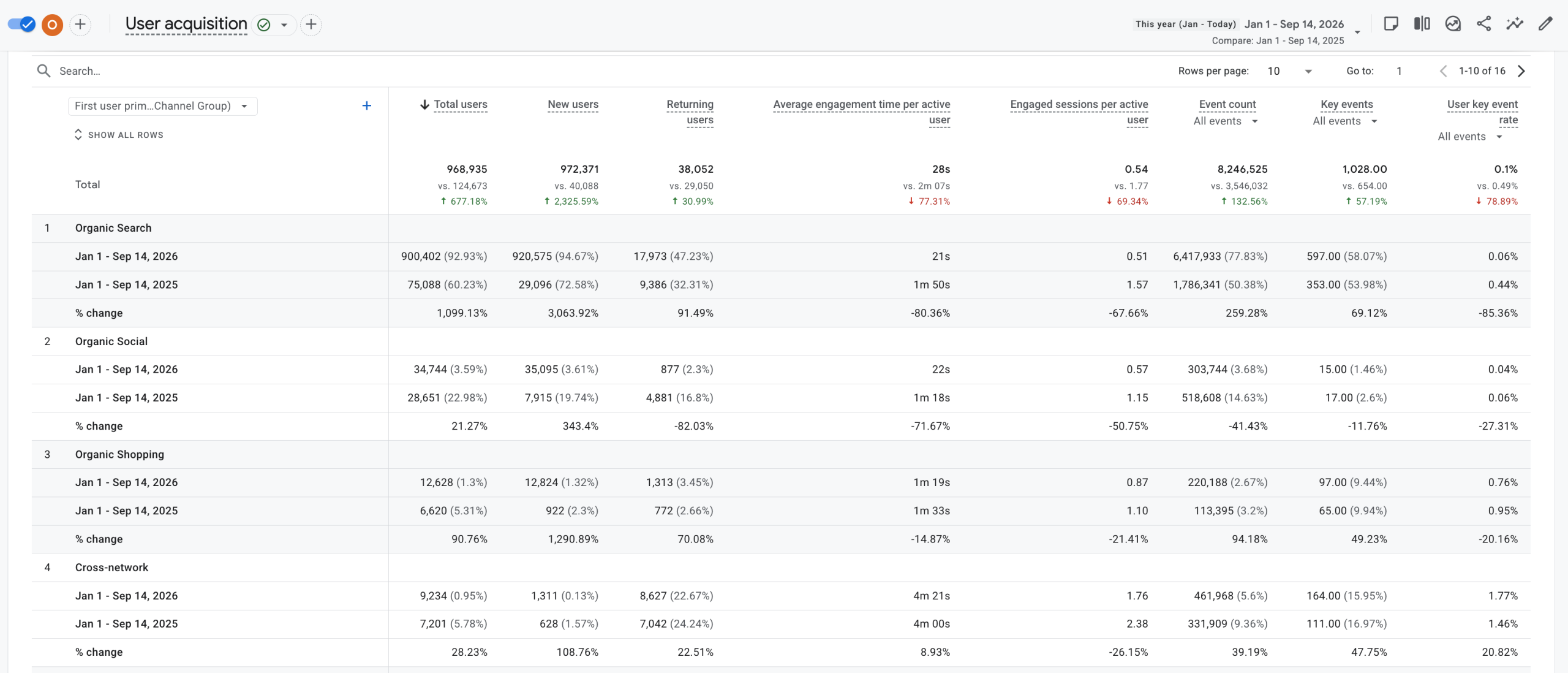The height and width of the screenshot is (673, 1568).
Task: Open the dropdown arrow beside the User acquisition title
Action: pyautogui.click(x=284, y=25)
